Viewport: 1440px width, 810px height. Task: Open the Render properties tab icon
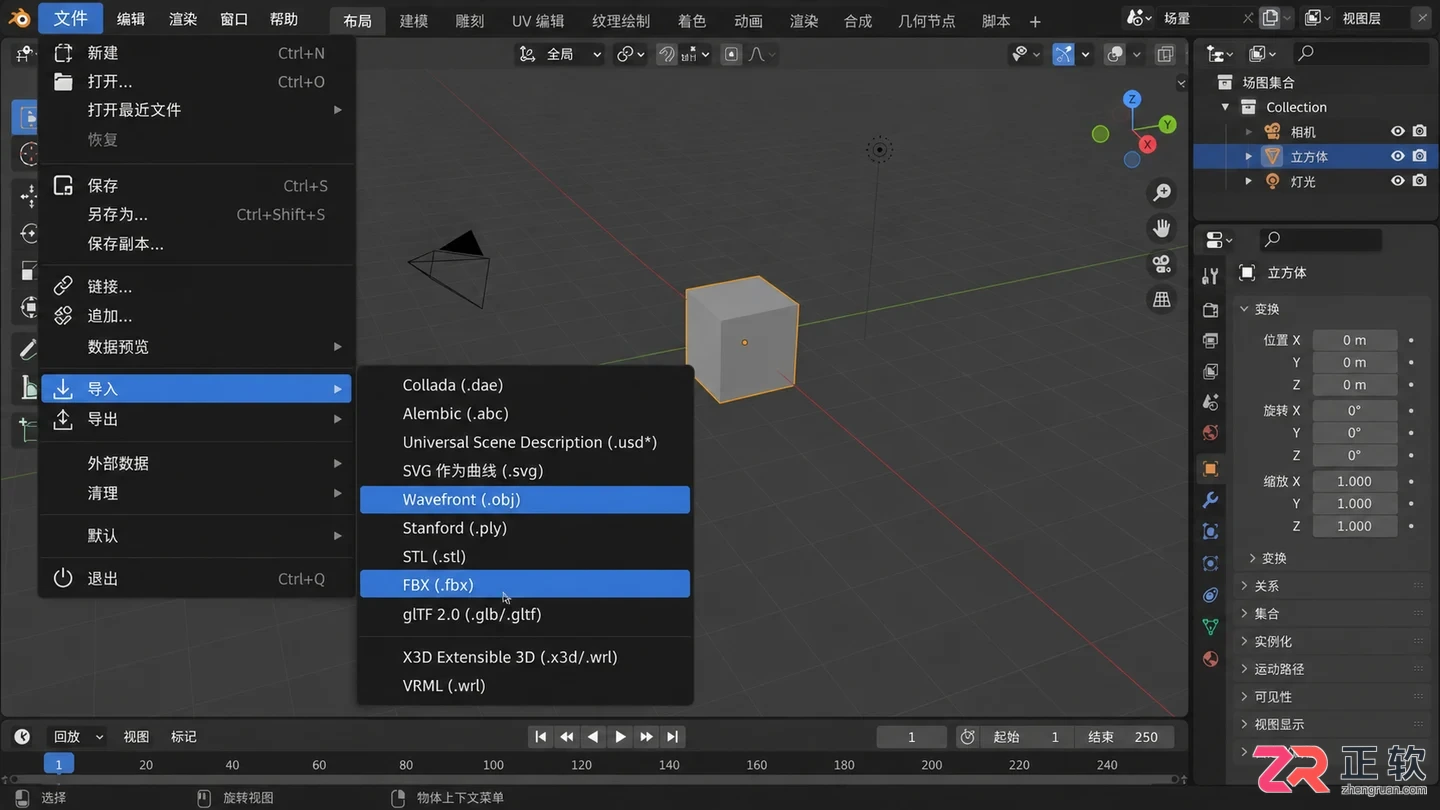pos(1210,310)
